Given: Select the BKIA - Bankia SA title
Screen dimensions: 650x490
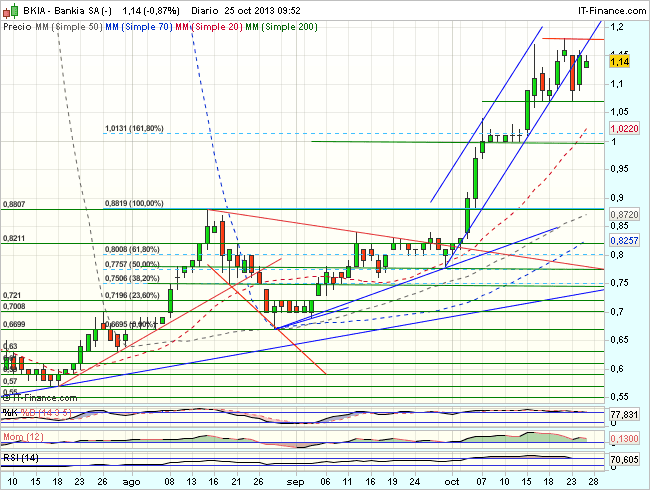Looking at the screenshot, I should click(x=67, y=11).
